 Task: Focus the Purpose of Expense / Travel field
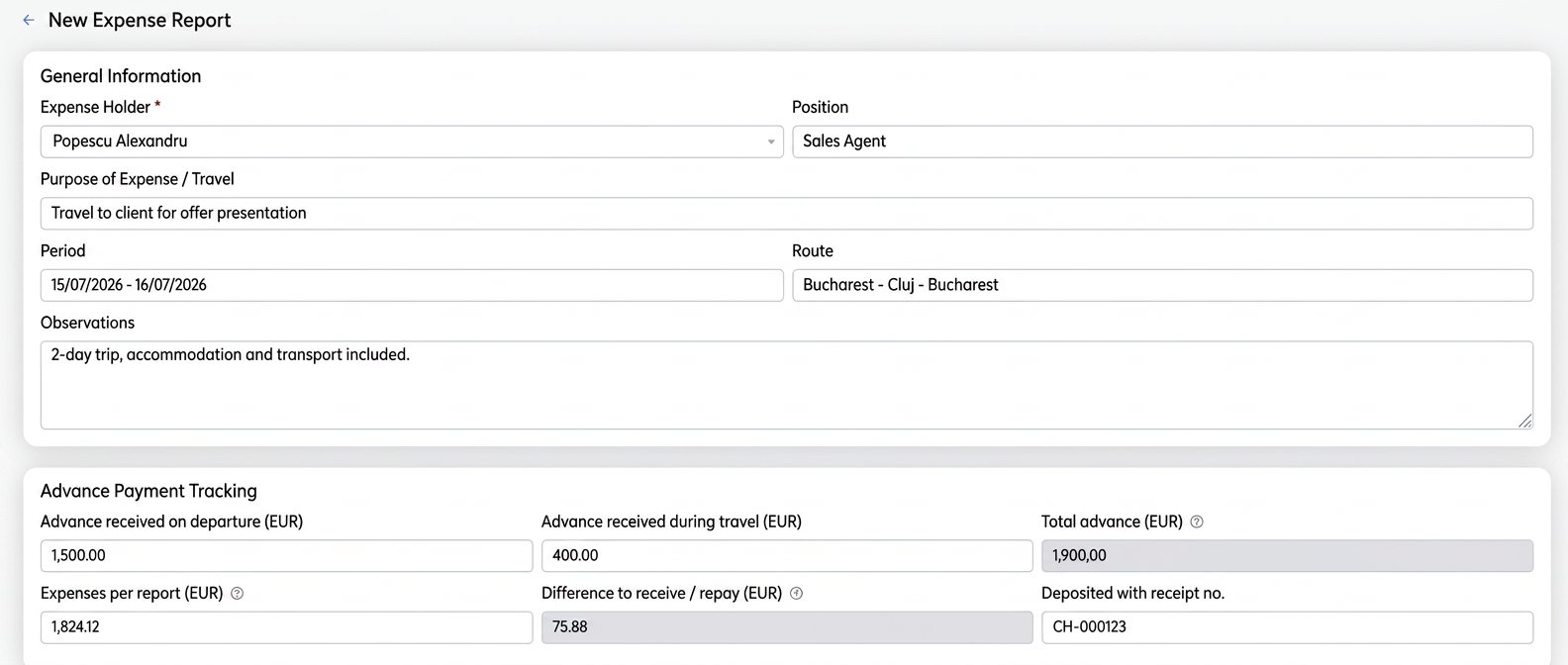pyautogui.click(x=787, y=214)
